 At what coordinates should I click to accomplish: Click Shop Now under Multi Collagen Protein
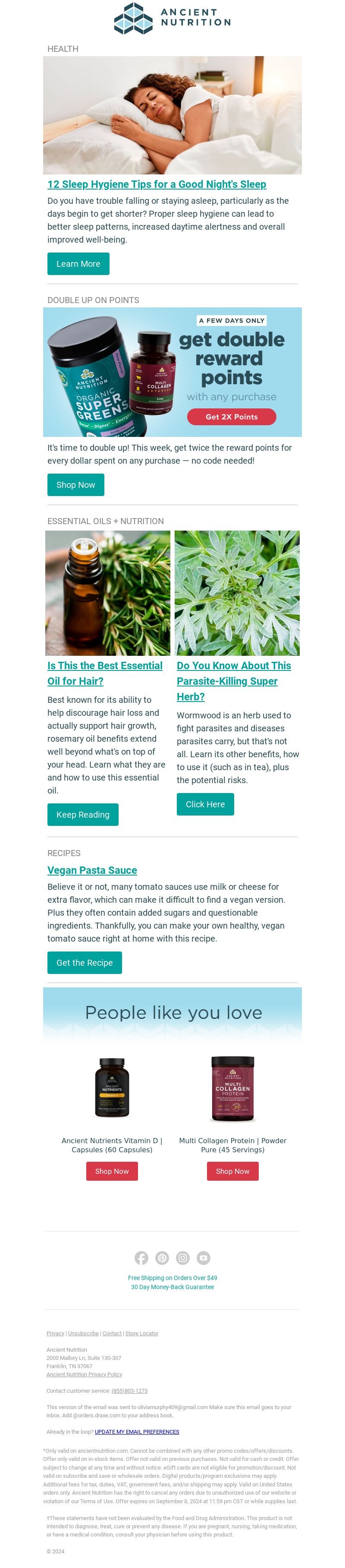[232, 1171]
